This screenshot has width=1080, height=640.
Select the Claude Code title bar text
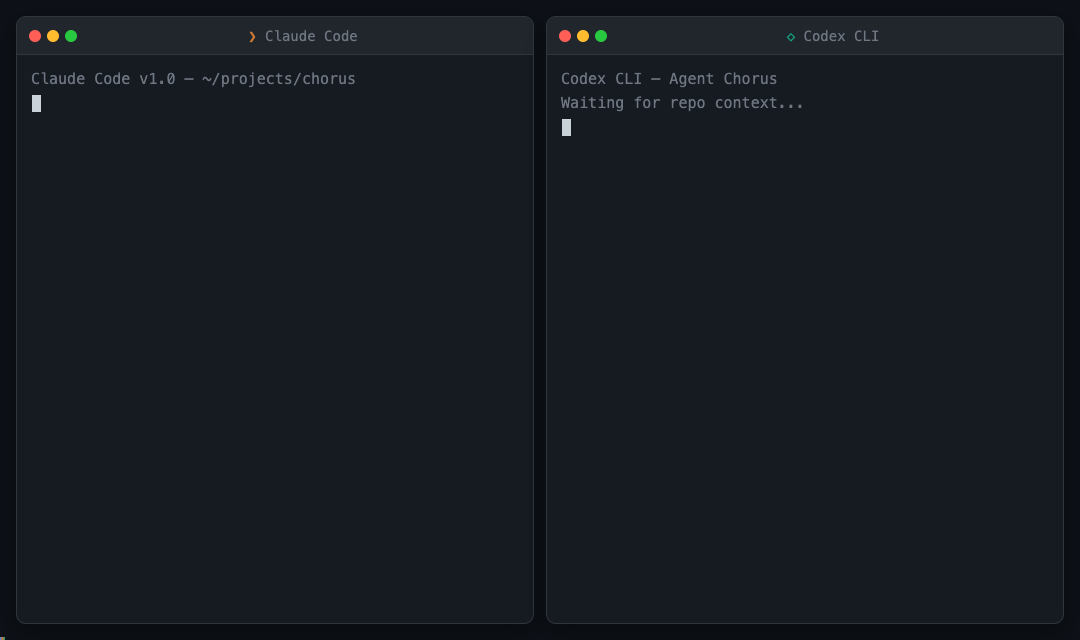[310, 36]
